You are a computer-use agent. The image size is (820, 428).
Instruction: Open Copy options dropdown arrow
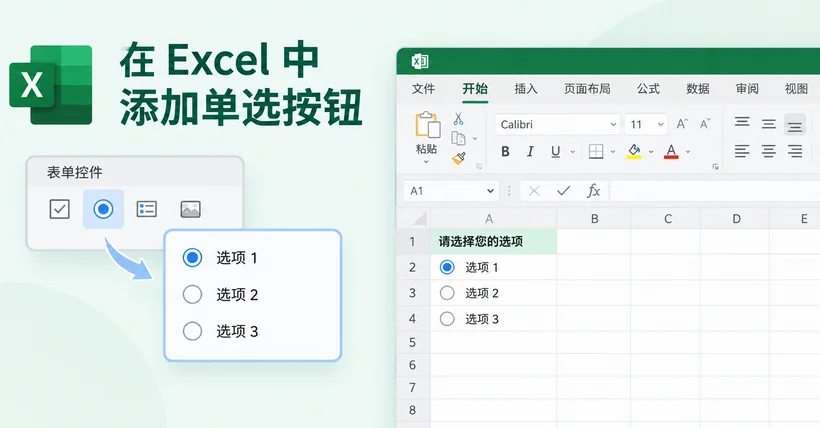click(475, 139)
